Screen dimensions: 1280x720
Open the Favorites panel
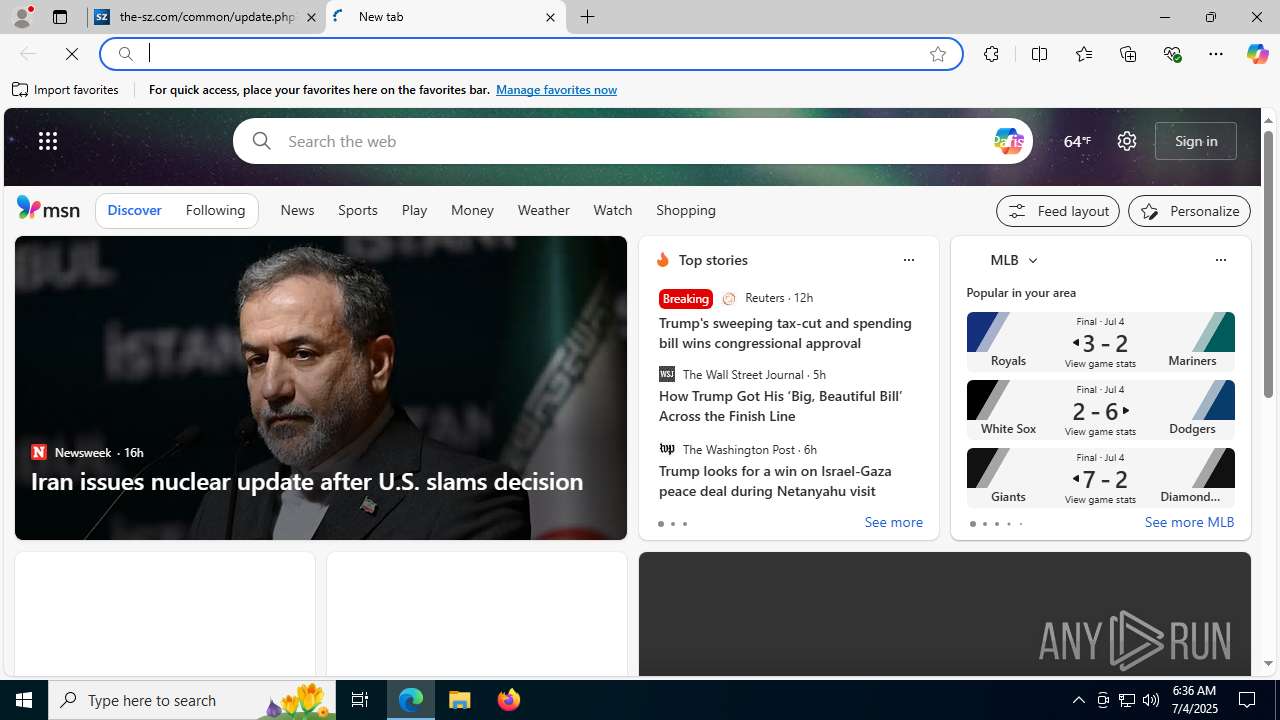tap(1083, 54)
